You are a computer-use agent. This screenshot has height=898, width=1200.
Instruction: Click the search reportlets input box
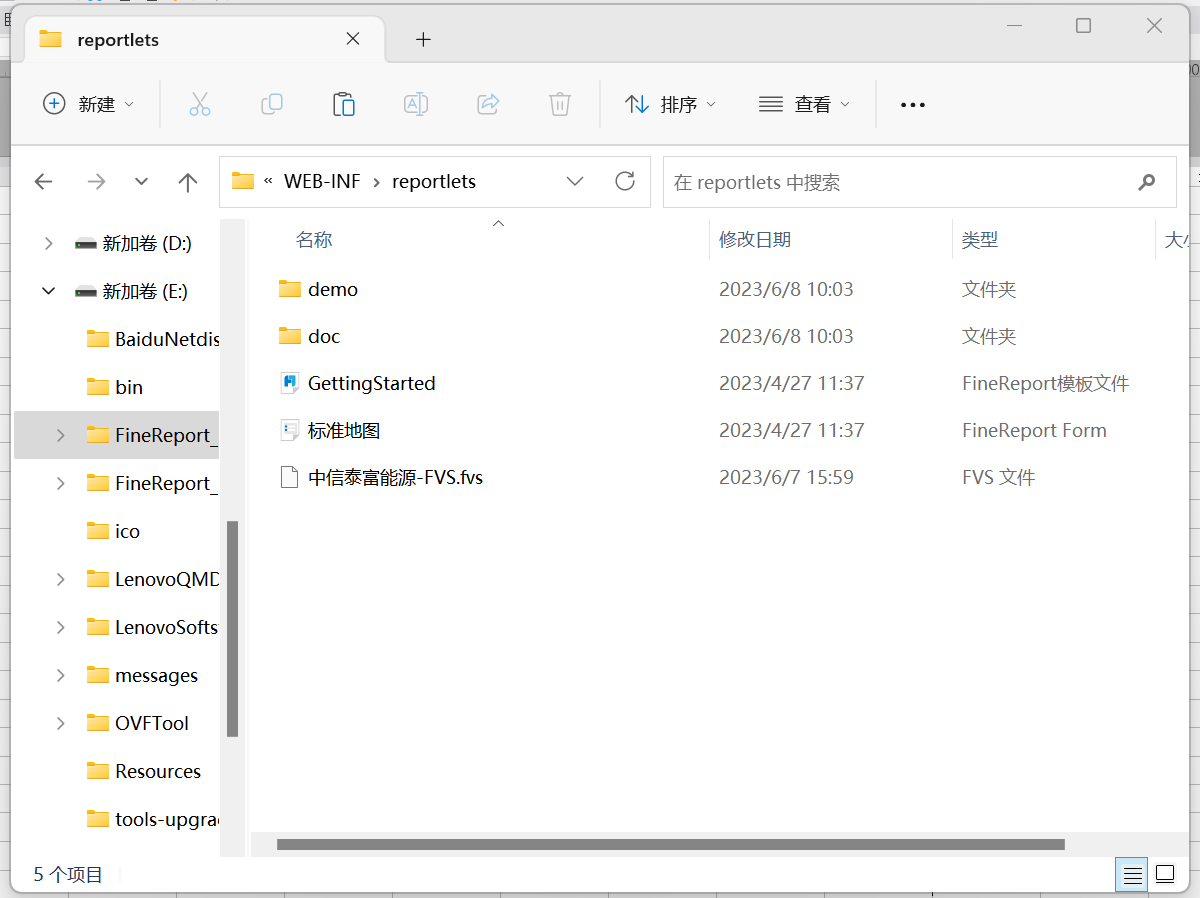[900, 182]
